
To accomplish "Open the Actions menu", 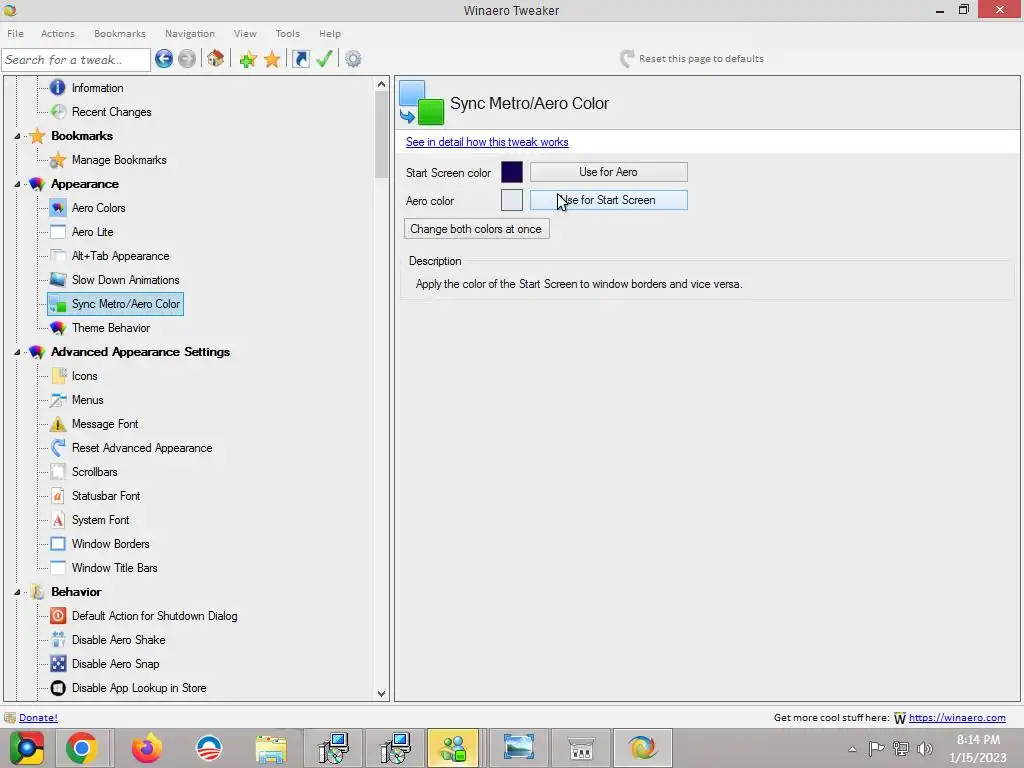I will [57, 33].
